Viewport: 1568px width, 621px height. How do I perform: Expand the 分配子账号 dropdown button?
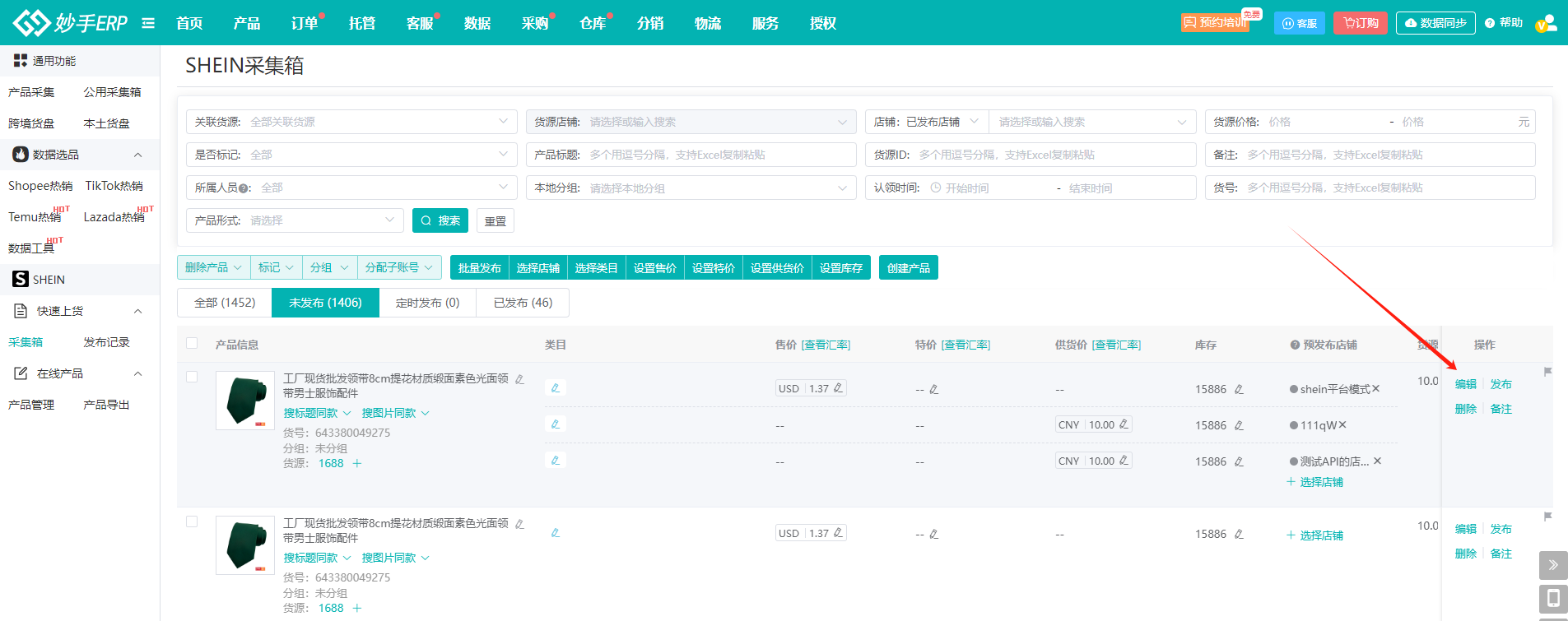click(399, 267)
